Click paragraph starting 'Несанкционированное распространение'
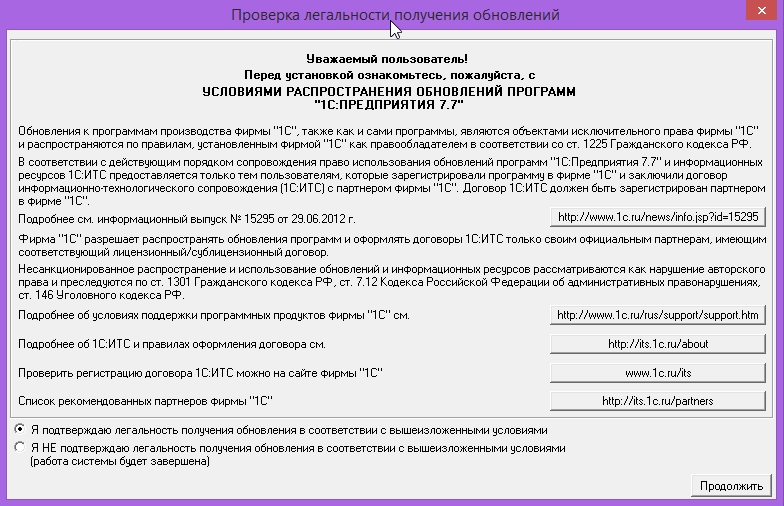 pos(392,282)
